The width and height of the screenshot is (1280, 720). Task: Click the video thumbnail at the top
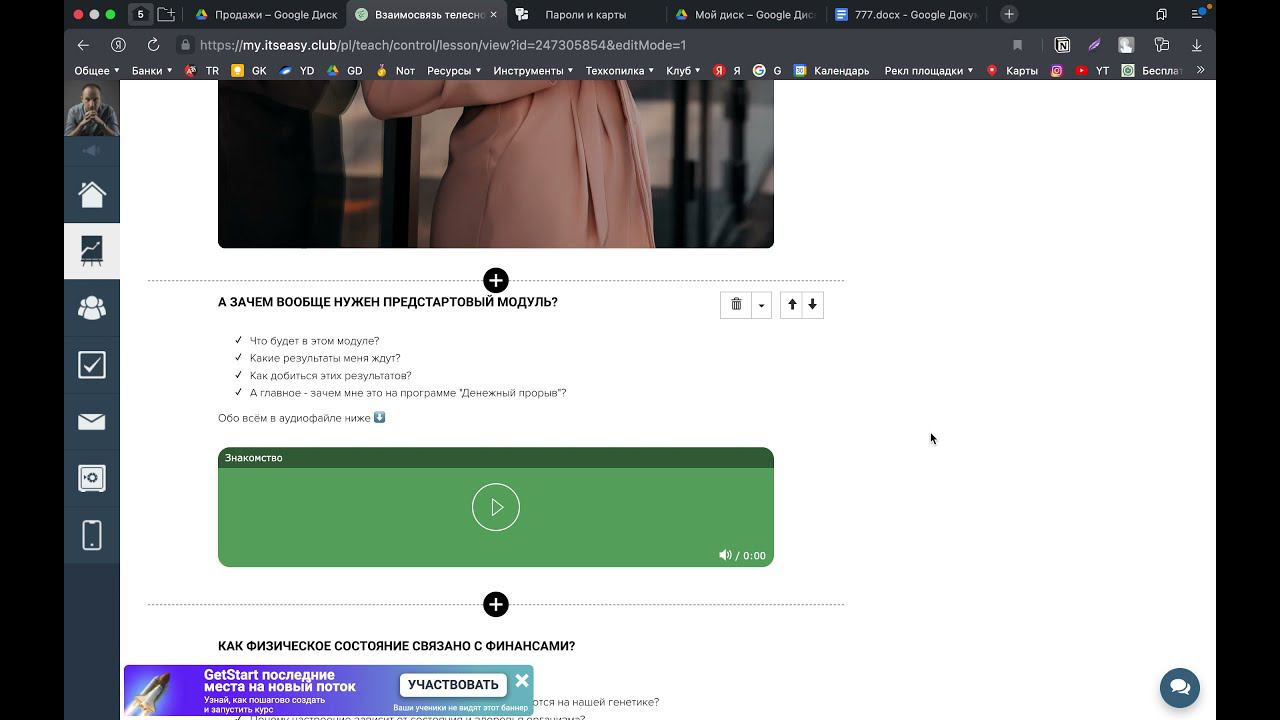pos(496,164)
